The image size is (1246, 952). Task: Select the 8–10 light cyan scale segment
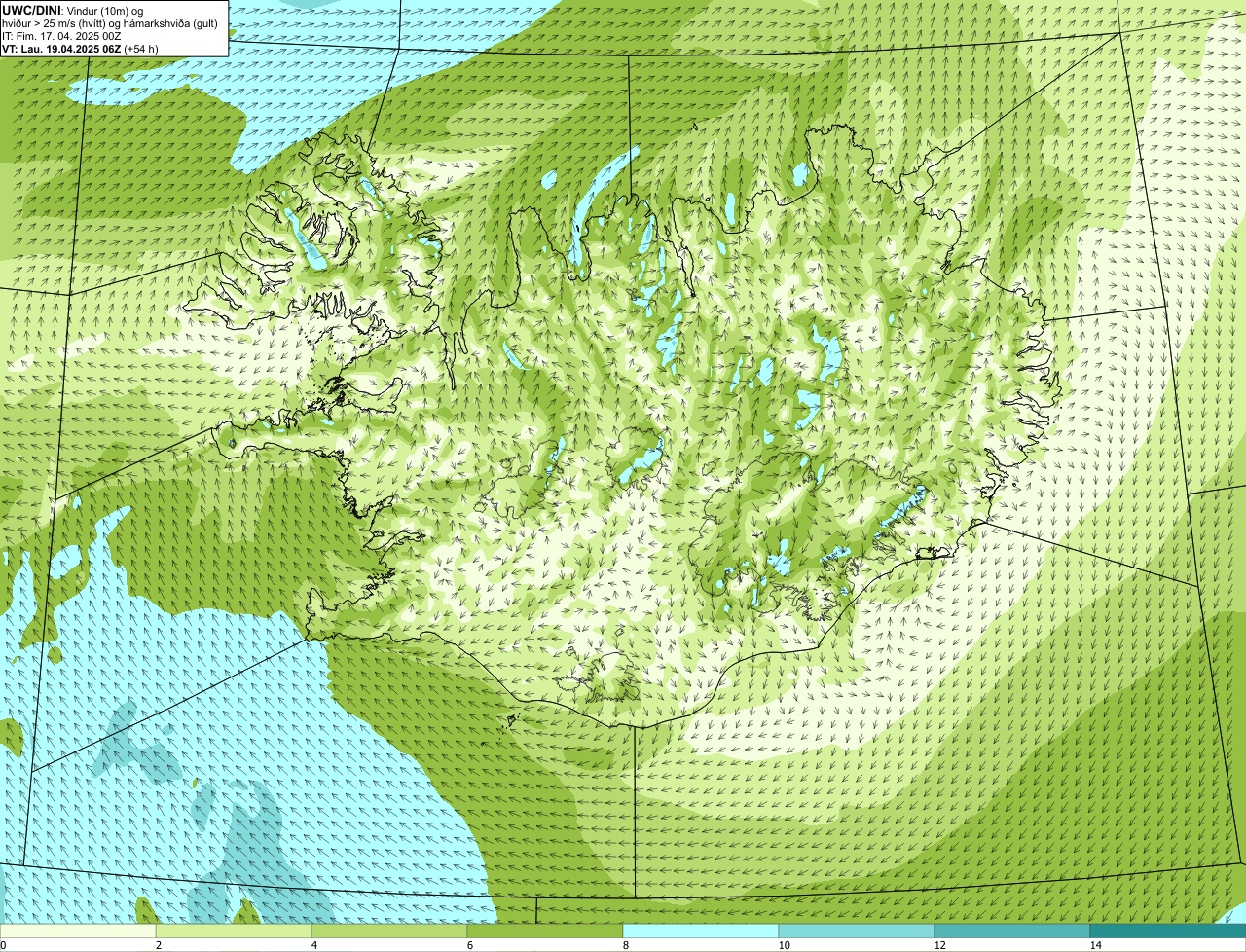pyautogui.click(x=701, y=931)
